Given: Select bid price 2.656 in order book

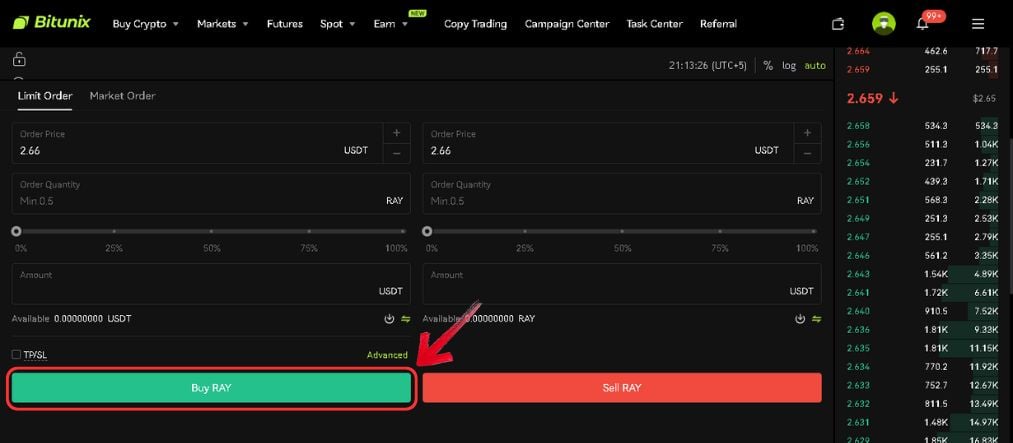Looking at the screenshot, I should (x=858, y=145).
